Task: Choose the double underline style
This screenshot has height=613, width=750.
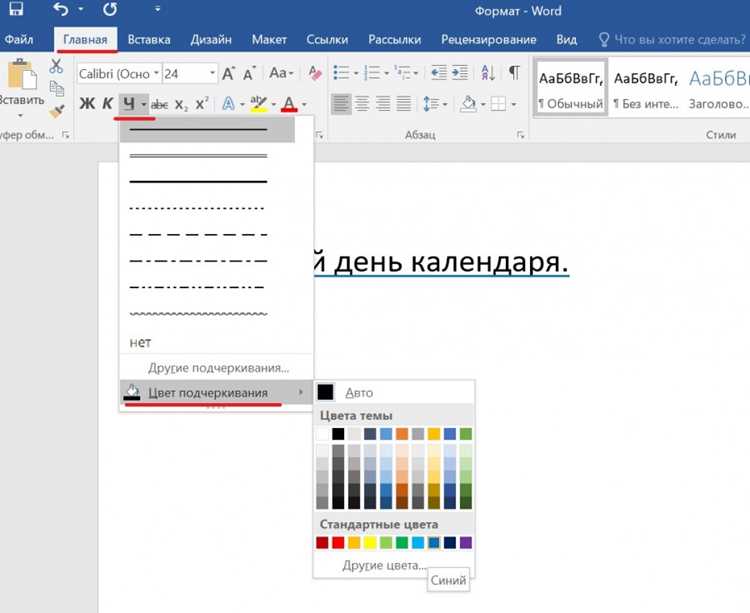Action: 207,155
